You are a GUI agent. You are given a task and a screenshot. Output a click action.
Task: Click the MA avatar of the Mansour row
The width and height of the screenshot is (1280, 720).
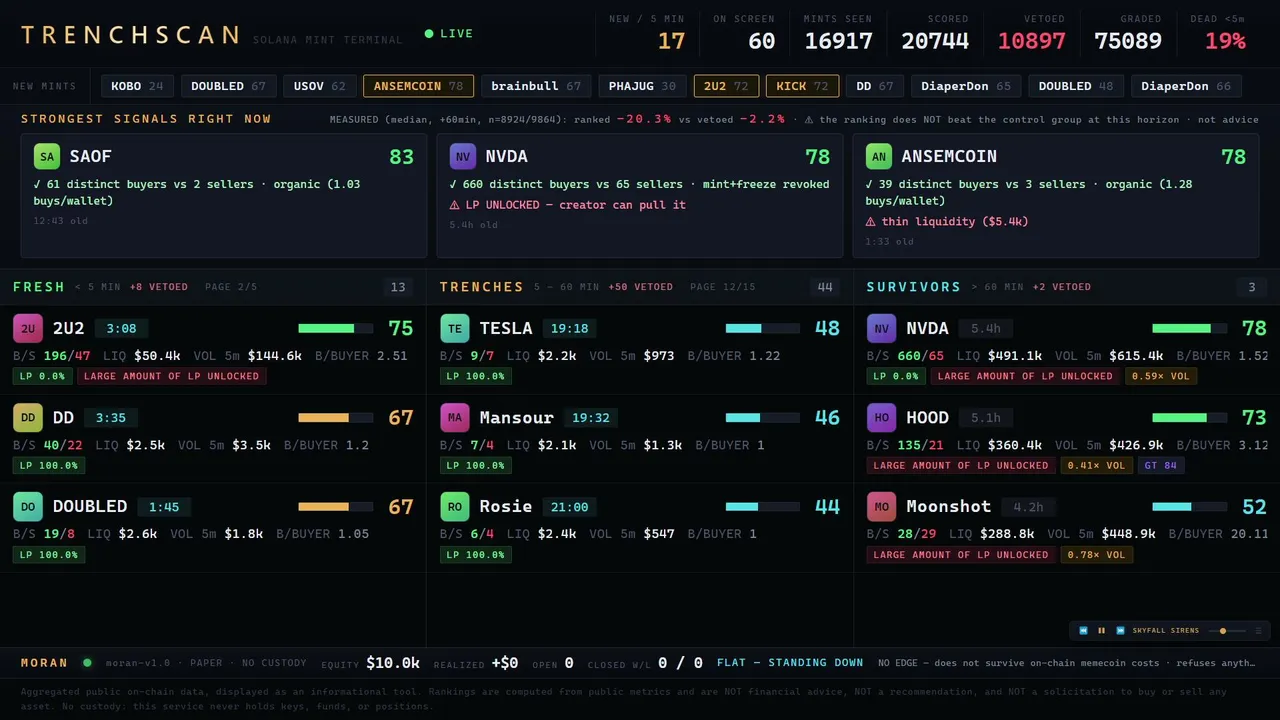tap(455, 418)
